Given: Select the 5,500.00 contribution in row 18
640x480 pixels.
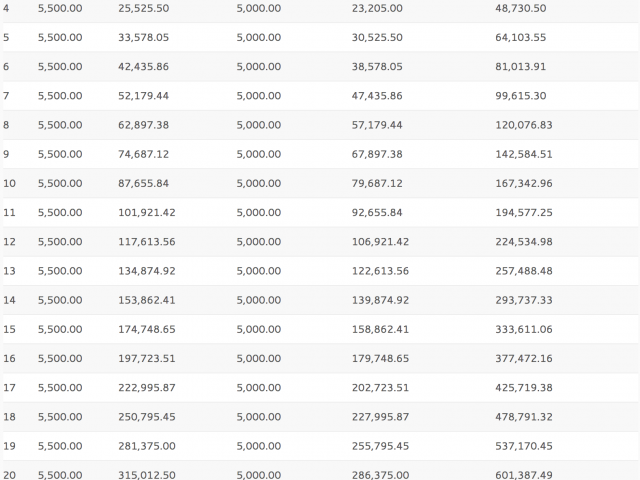Looking at the screenshot, I should click(60, 417).
